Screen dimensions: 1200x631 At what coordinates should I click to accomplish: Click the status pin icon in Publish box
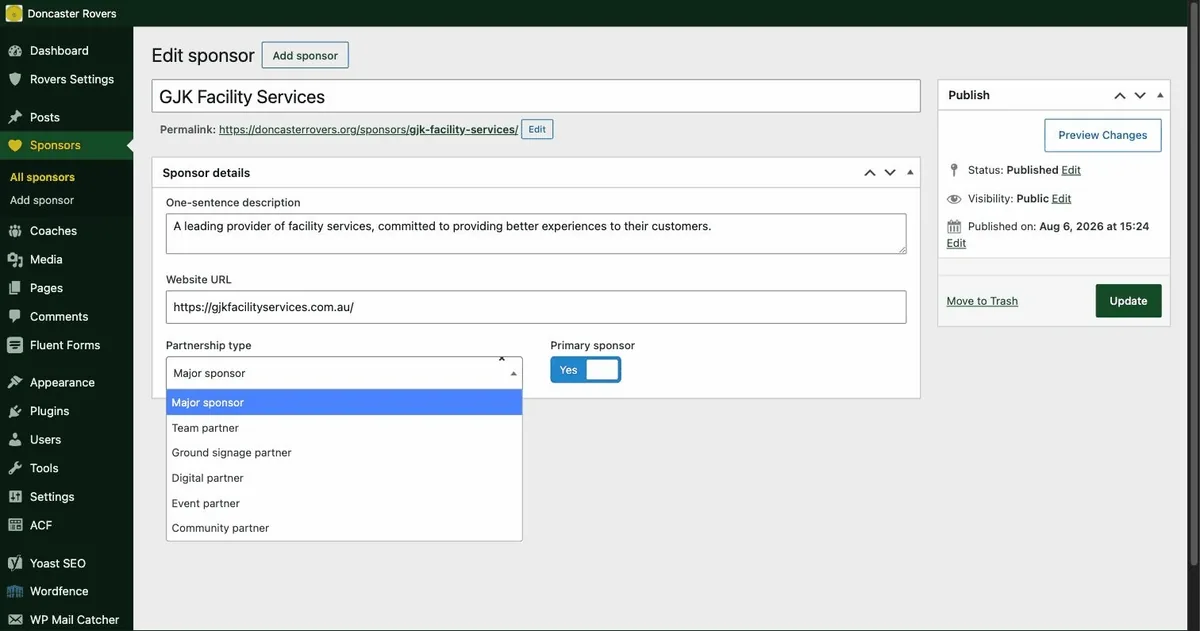[x=954, y=170]
